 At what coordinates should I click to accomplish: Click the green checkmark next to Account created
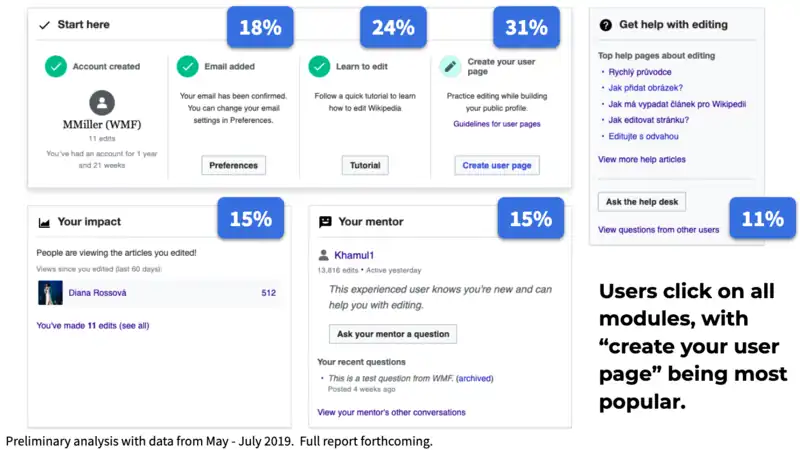coord(56,66)
